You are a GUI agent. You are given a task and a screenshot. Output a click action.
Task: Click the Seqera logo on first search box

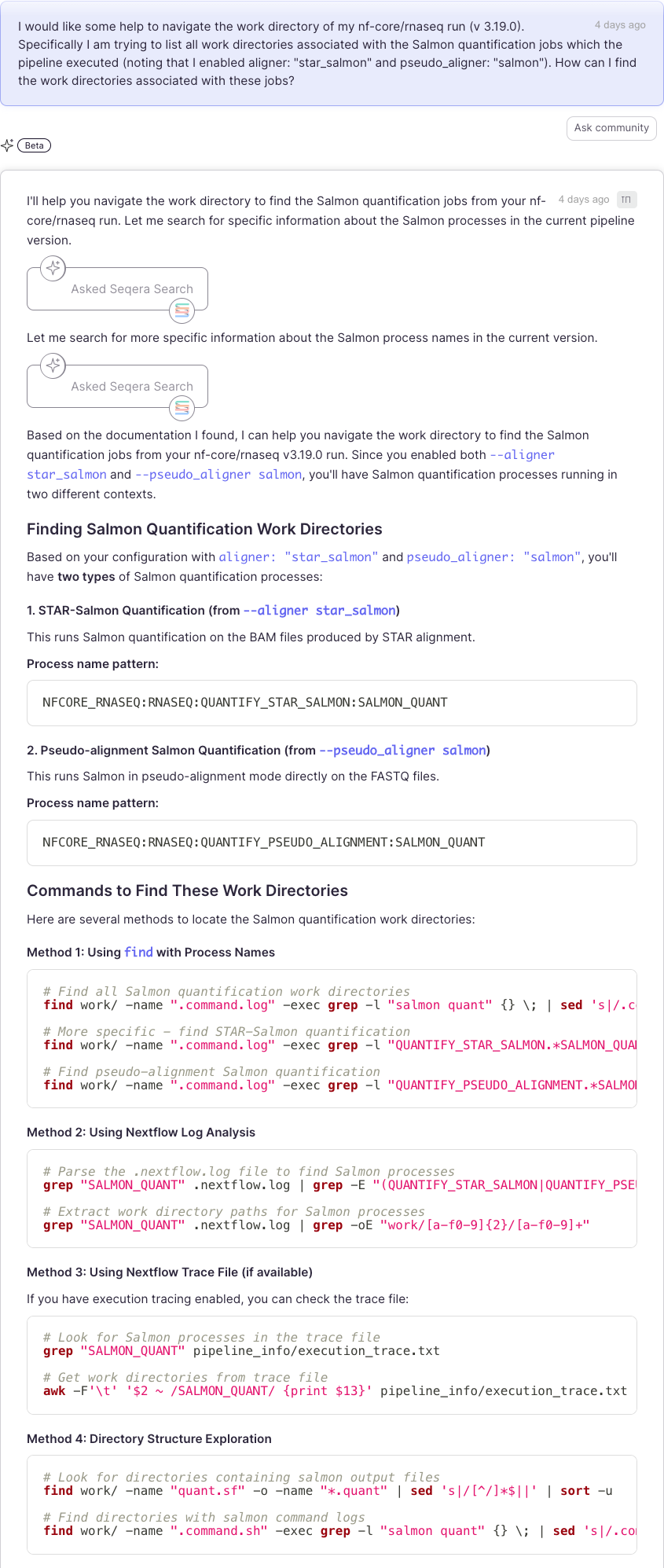coord(182,310)
